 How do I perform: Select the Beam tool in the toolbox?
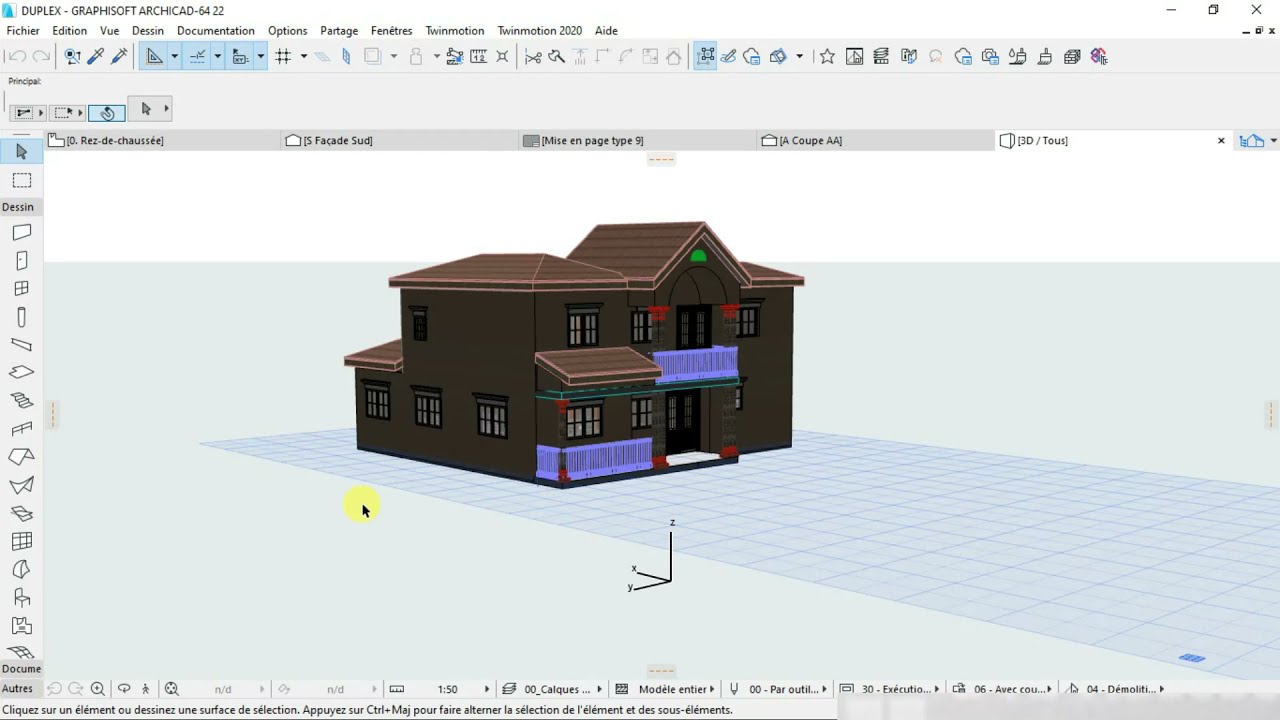click(x=21, y=345)
